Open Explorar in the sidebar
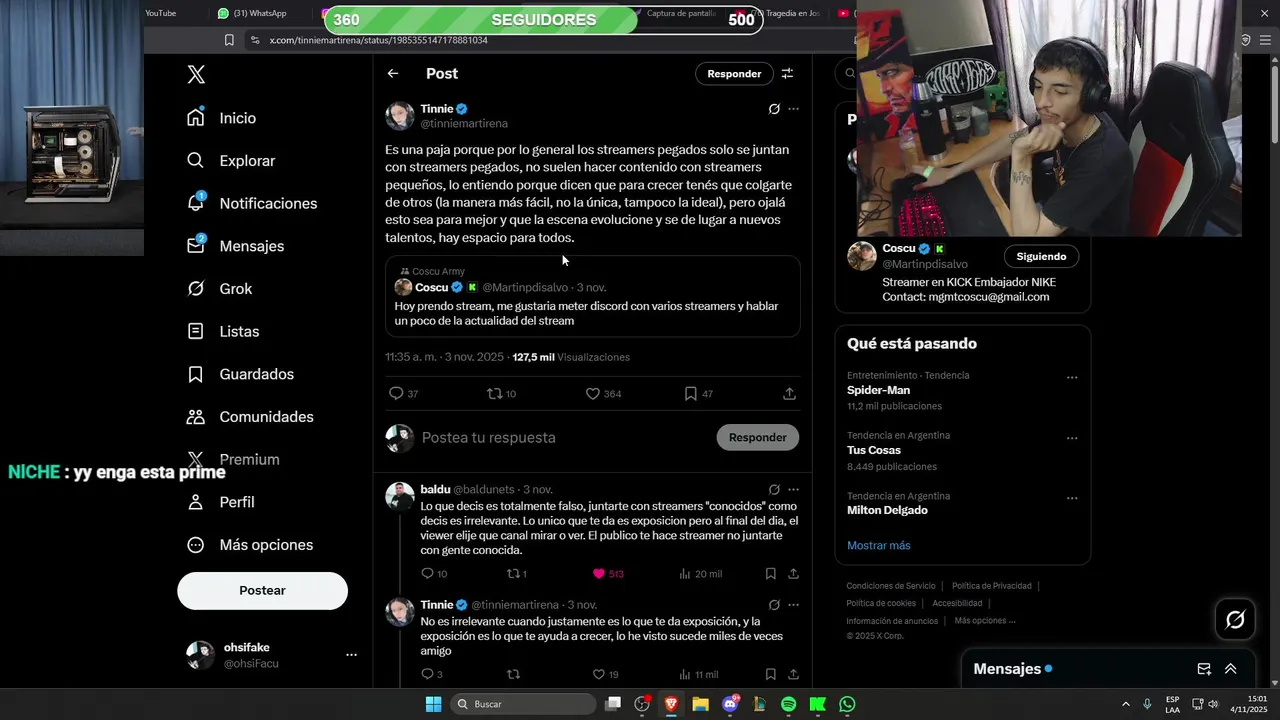This screenshot has height=720, width=1280. 230,161
